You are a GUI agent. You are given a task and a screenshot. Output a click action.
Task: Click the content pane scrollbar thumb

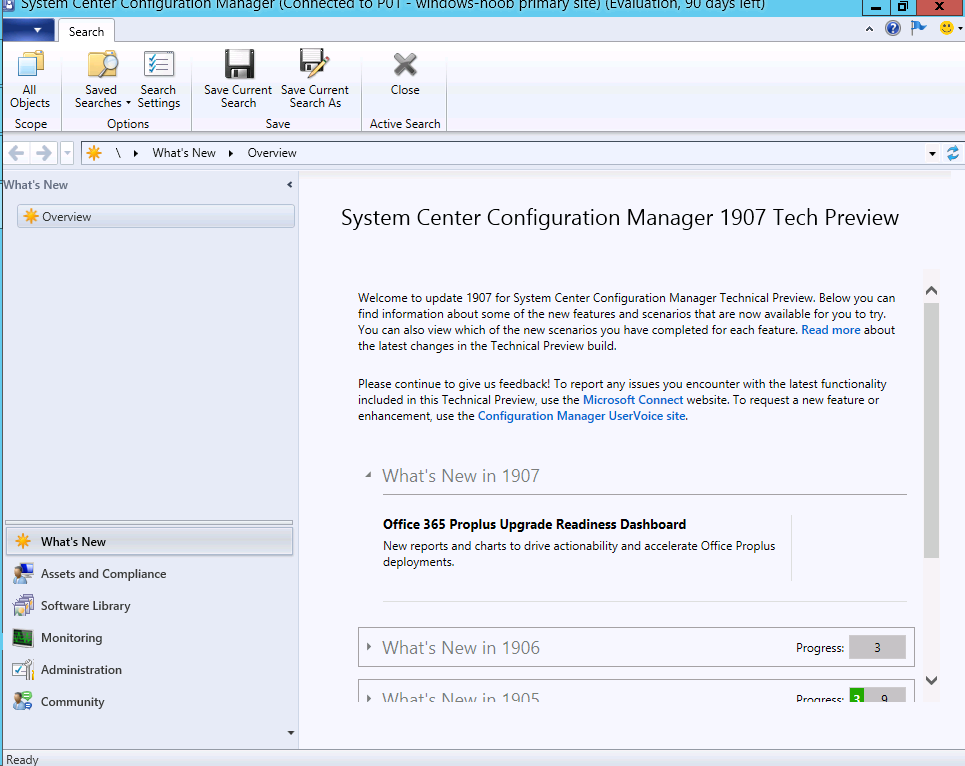tap(931, 431)
